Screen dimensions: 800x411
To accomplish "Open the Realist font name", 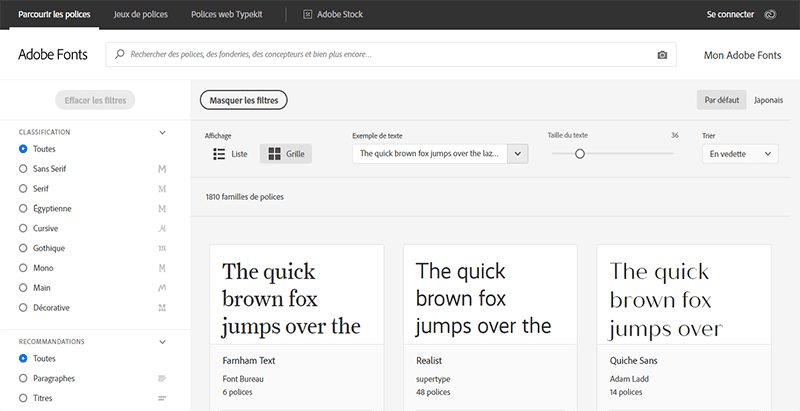I will 429,361.
